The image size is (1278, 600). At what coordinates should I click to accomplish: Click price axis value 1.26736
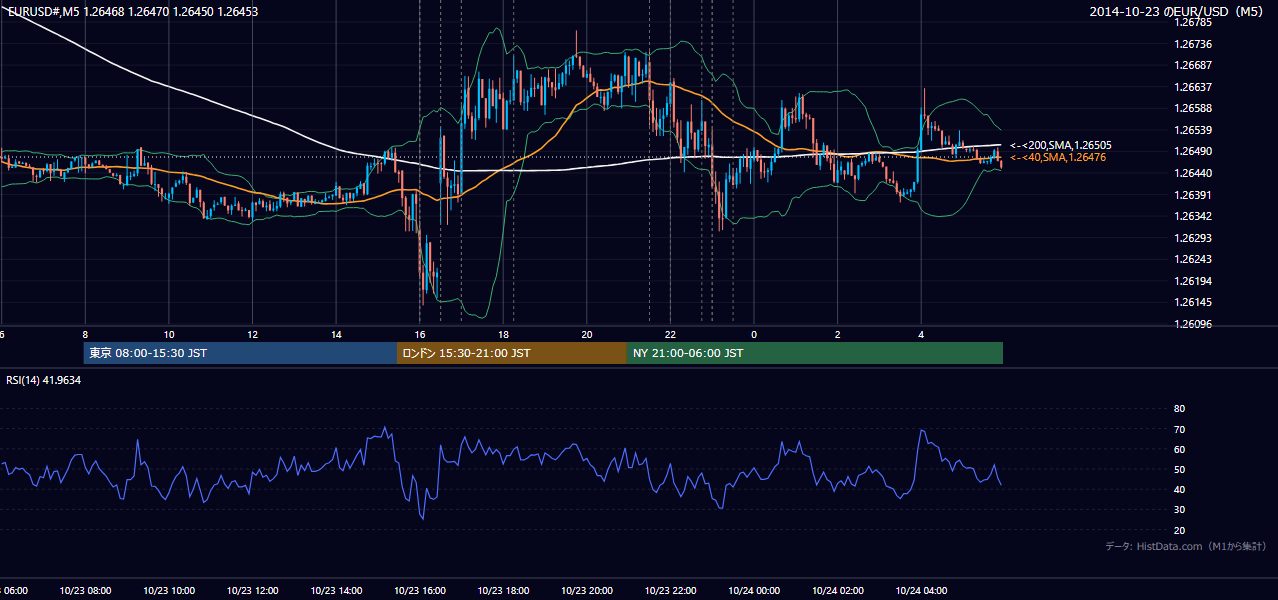pyautogui.click(x=1193, y=44)
